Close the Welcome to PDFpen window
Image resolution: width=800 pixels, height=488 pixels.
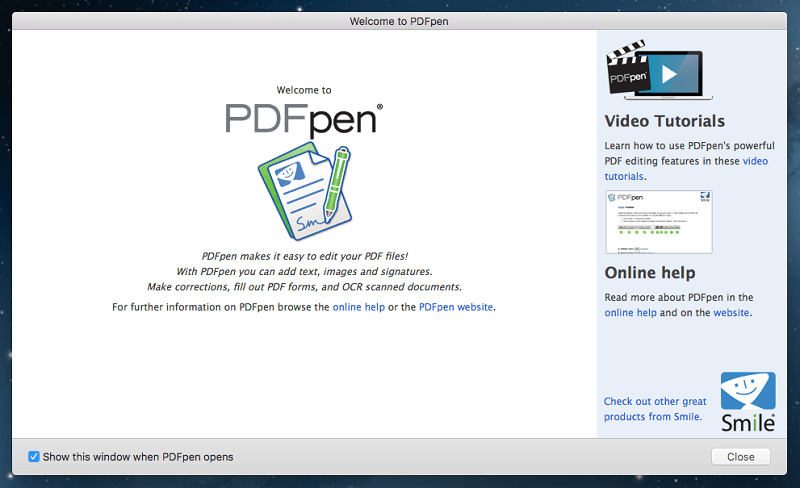pos(741,457)
